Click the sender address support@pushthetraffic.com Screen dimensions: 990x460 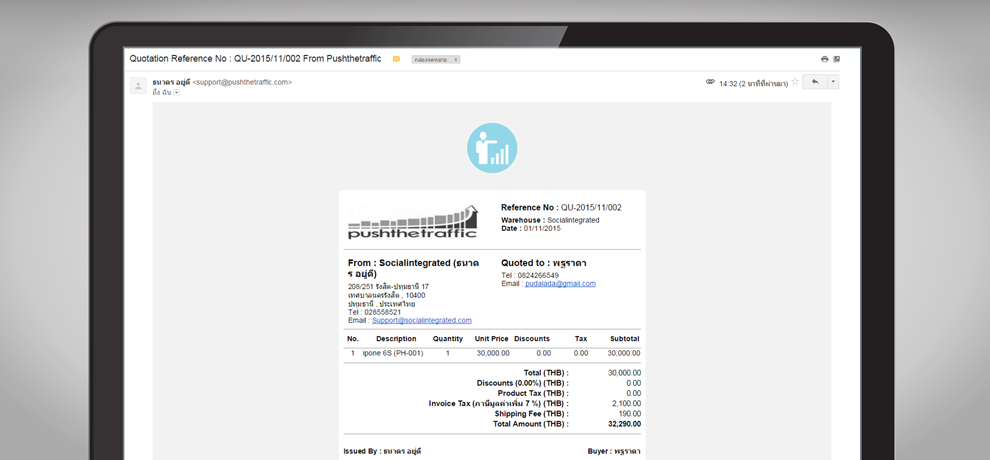[x=242, y=82]
